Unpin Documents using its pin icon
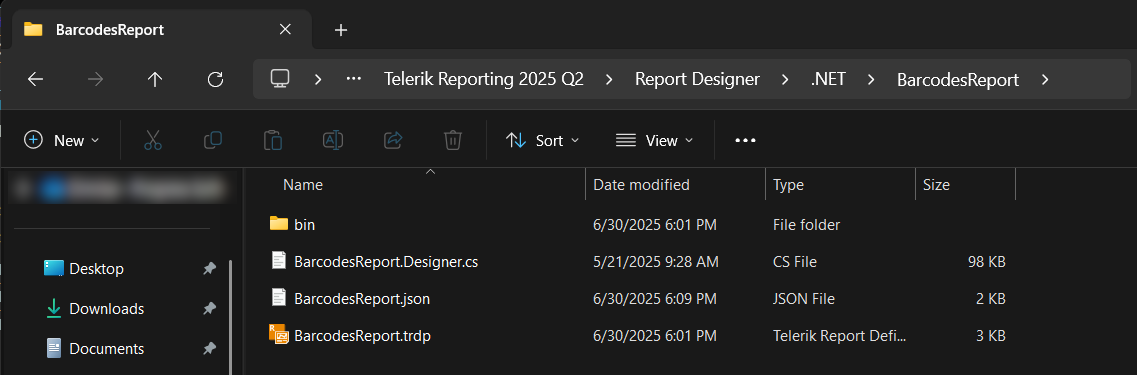Viewport: 1137px width, 375px height. coord(209,348)
